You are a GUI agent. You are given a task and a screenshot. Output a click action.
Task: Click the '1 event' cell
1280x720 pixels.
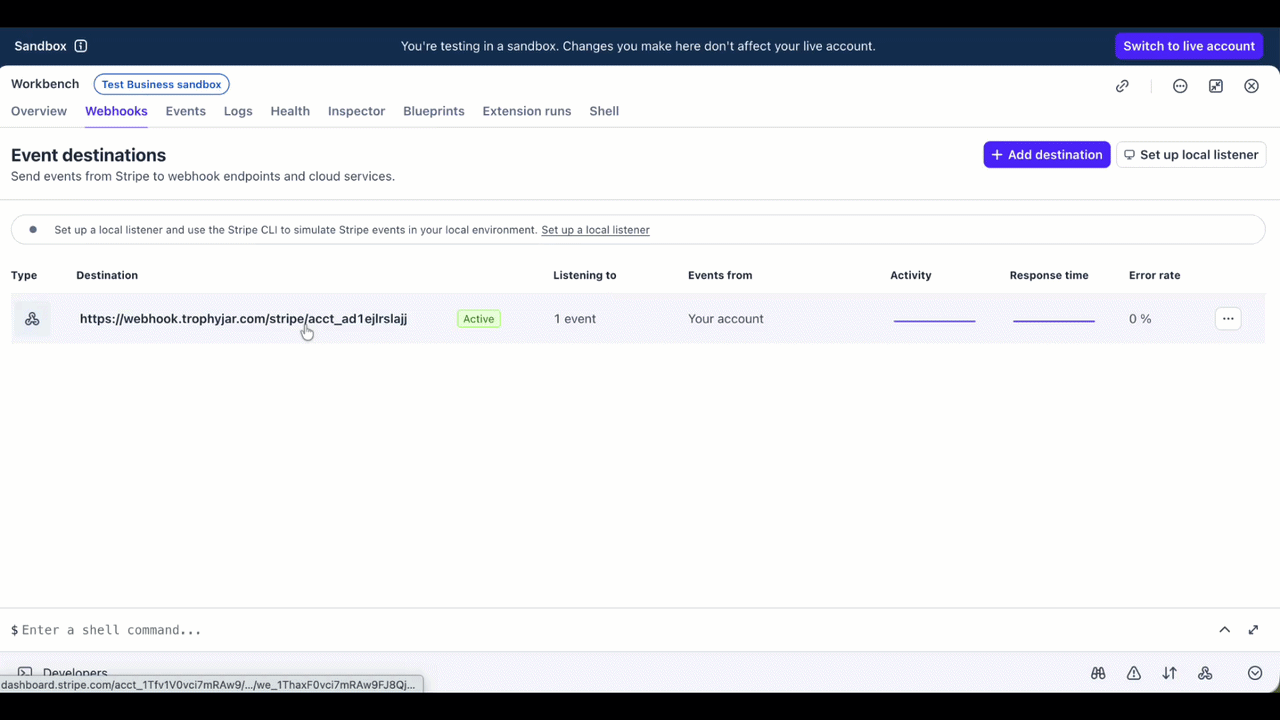click(575, 319)
